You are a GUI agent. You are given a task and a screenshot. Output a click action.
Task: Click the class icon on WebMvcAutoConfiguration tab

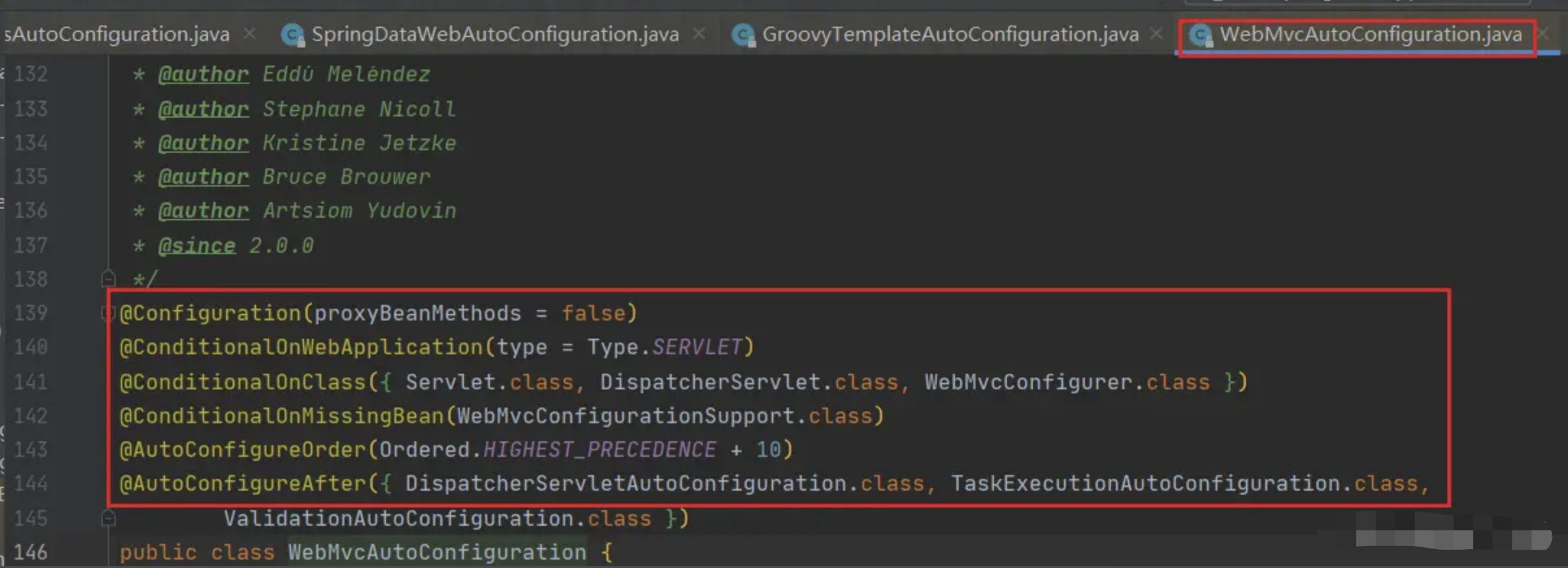point(1200,34)
